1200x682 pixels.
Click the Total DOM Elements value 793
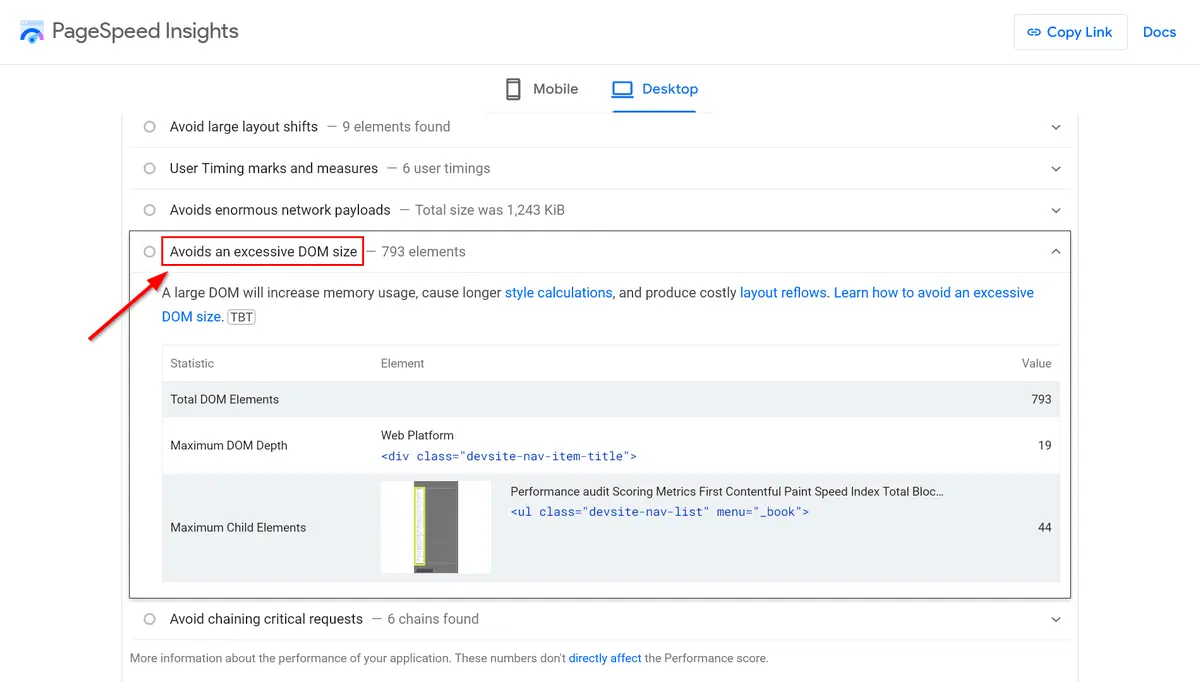(1041, 399)
